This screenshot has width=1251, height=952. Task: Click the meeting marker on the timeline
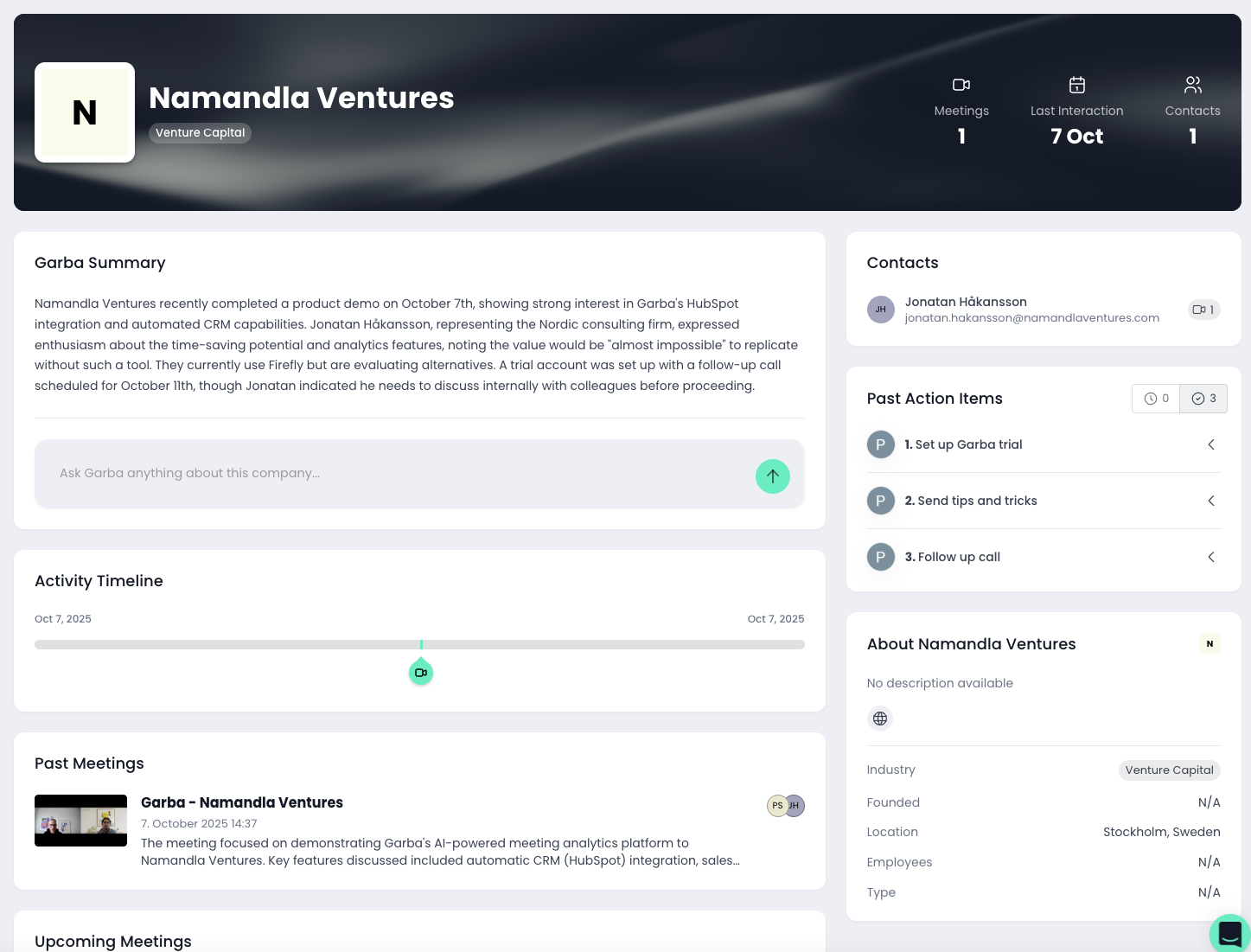421,672
